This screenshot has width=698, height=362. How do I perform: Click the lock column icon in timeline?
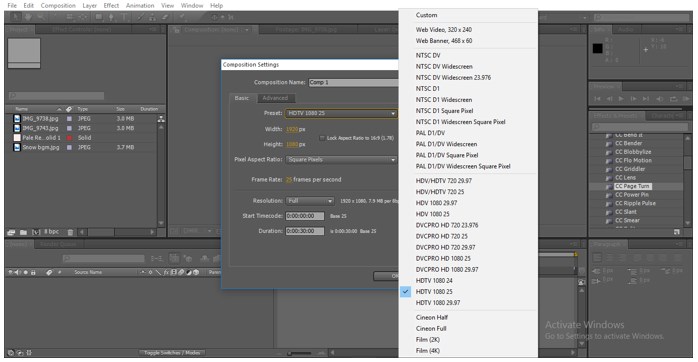click(33, 272)
